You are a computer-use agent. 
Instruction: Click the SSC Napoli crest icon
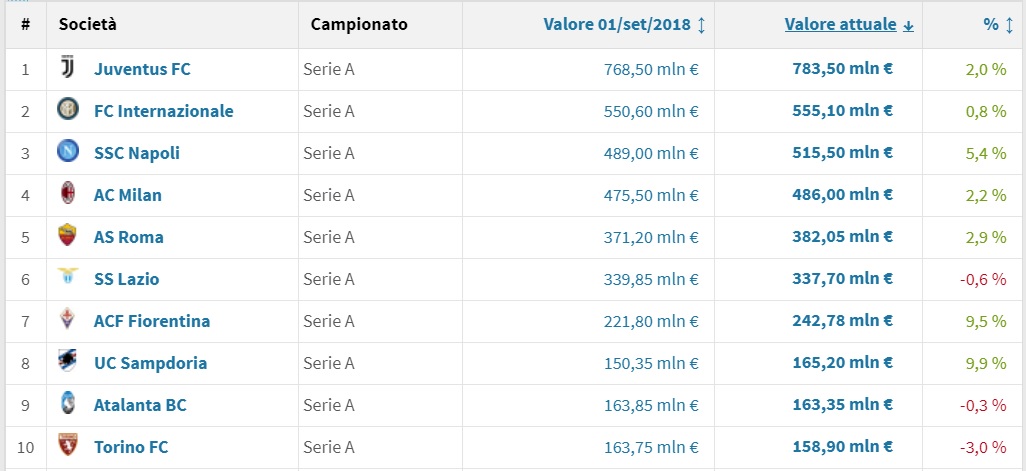67,153
